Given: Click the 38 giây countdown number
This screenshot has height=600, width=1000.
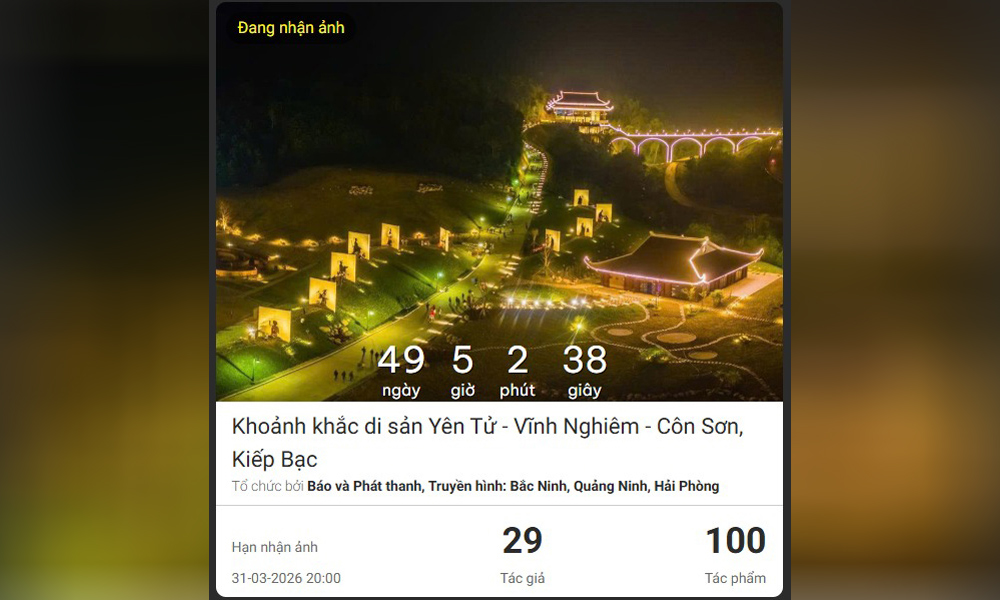Looking at the screenshot, I should click(584, 360).
